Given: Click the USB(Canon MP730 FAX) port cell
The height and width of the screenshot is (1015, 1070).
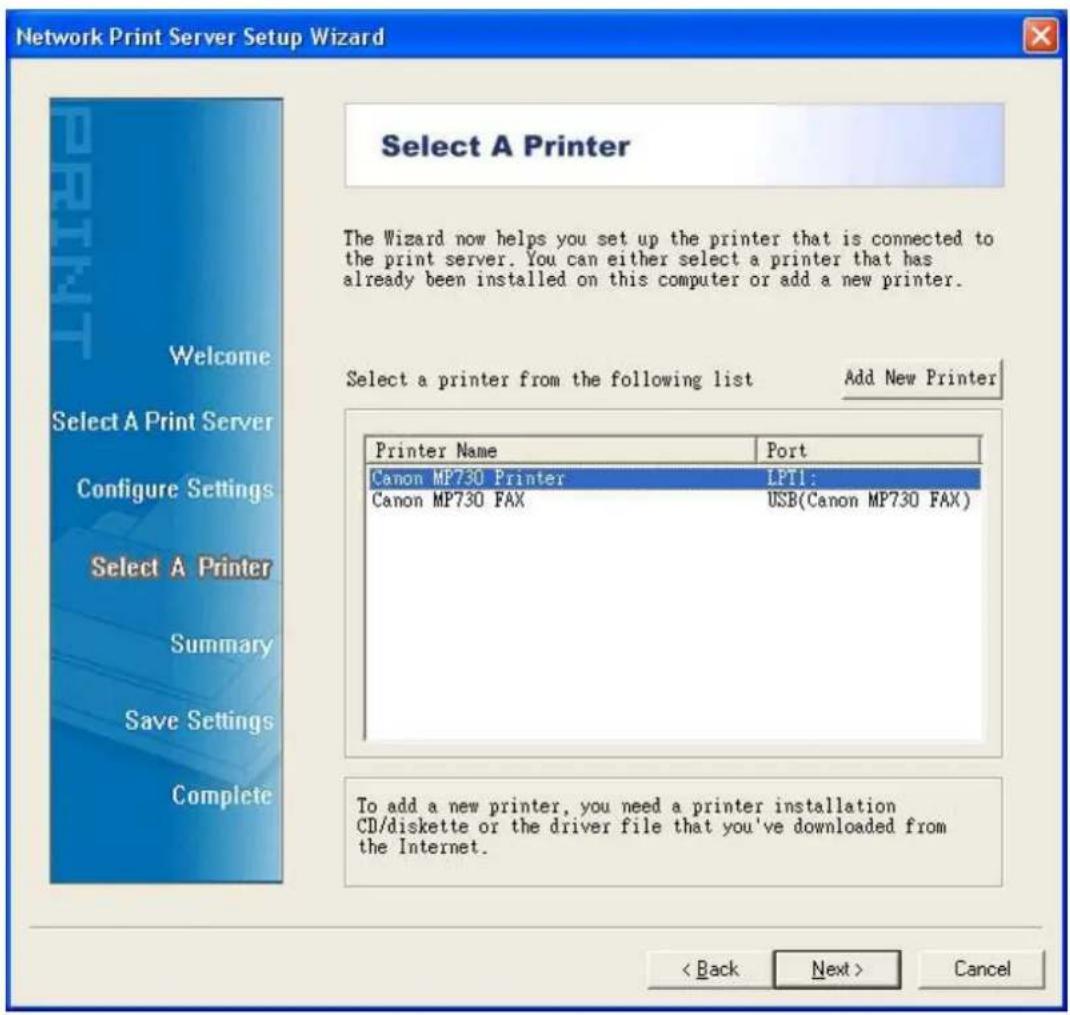Looking at the screenshot, I should pos(868,500).
